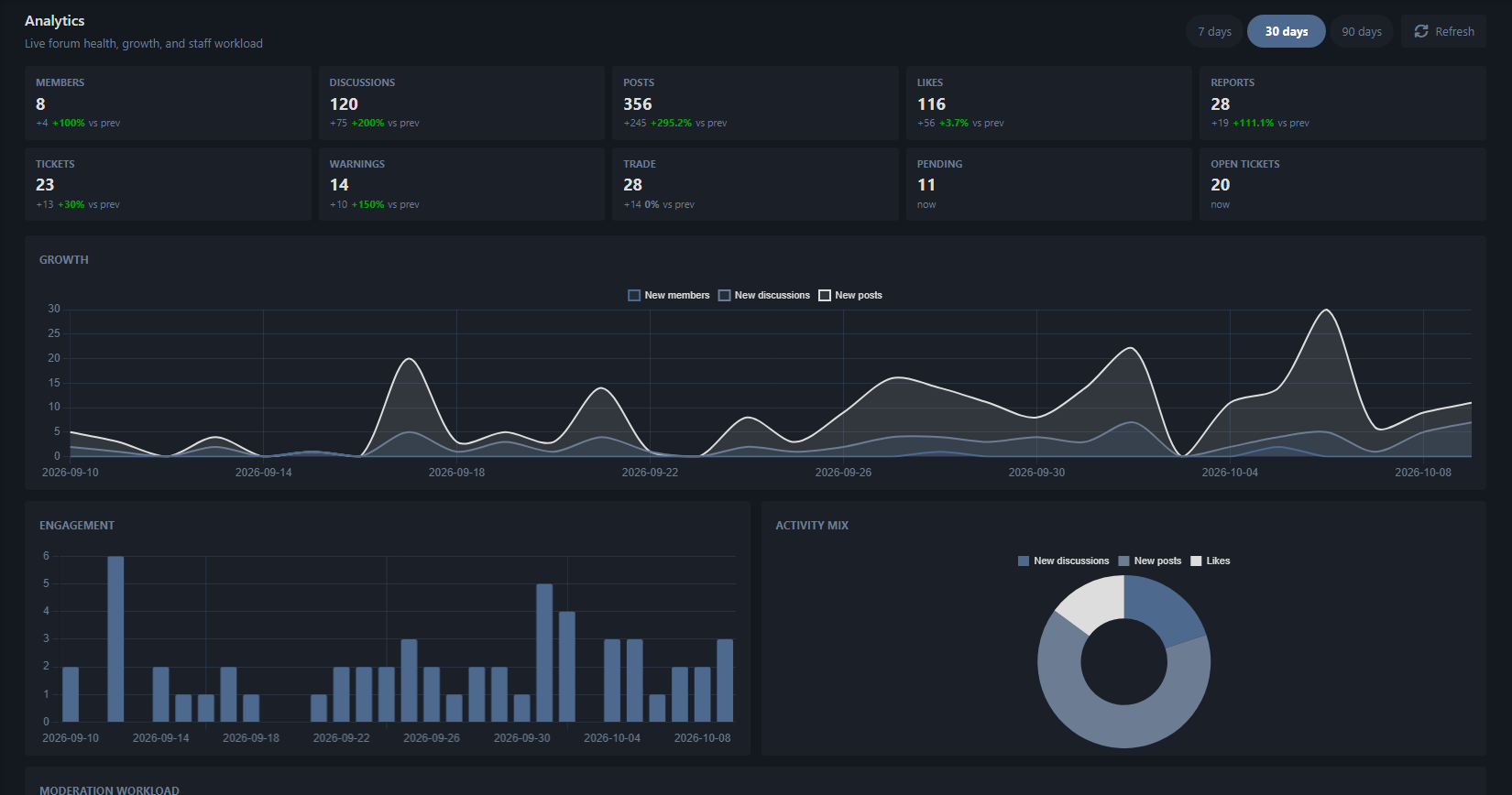Open the Warnings stat card
The height and width of the screenshot is (795, 1512).
pyautogui.click(x=462, y=184)
